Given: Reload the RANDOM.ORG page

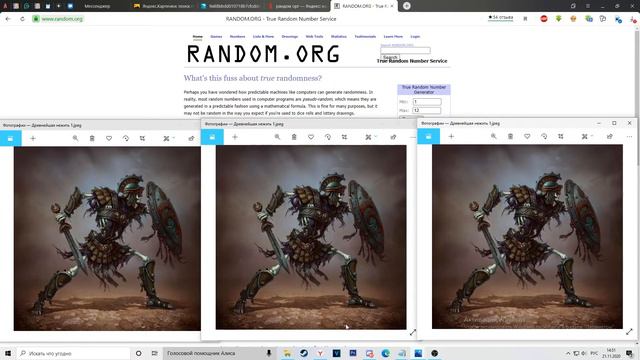Looking at the screenshot, I should pyautogui.click(x=22, y=19).
